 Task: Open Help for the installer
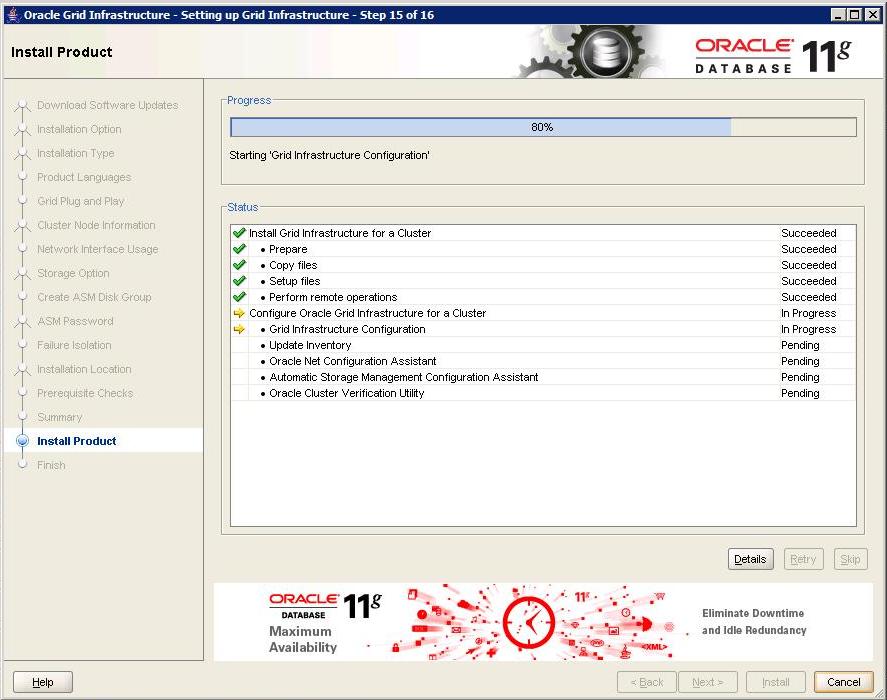41,682
